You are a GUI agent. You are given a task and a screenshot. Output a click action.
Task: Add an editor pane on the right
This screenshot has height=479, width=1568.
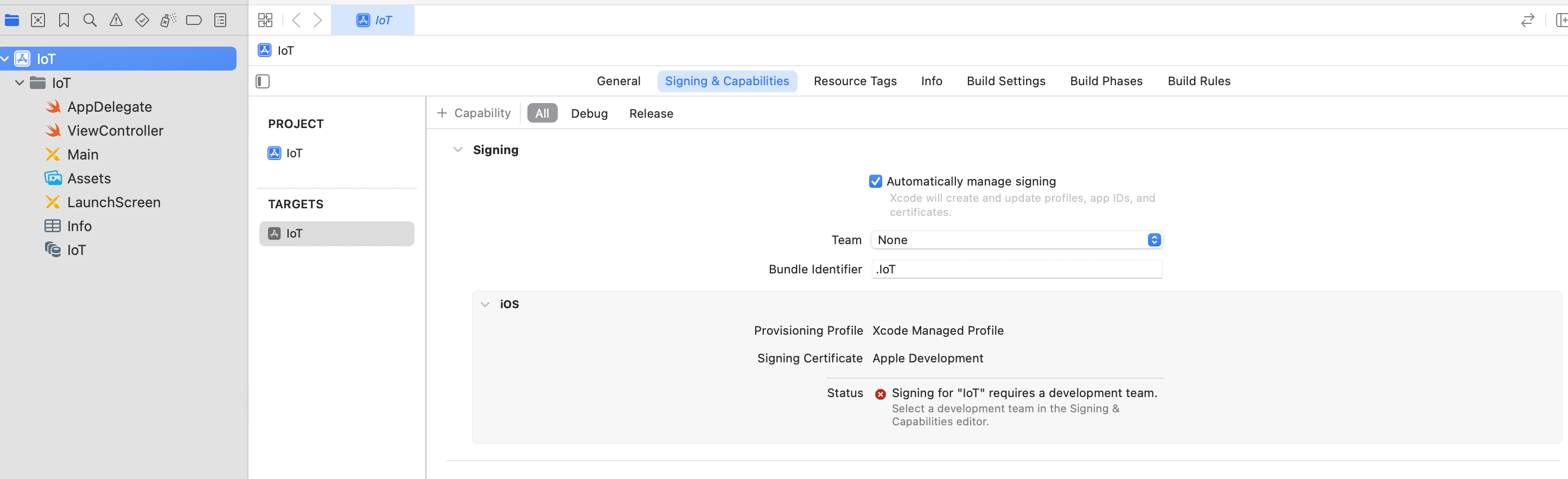click(x=1561, y=20)
